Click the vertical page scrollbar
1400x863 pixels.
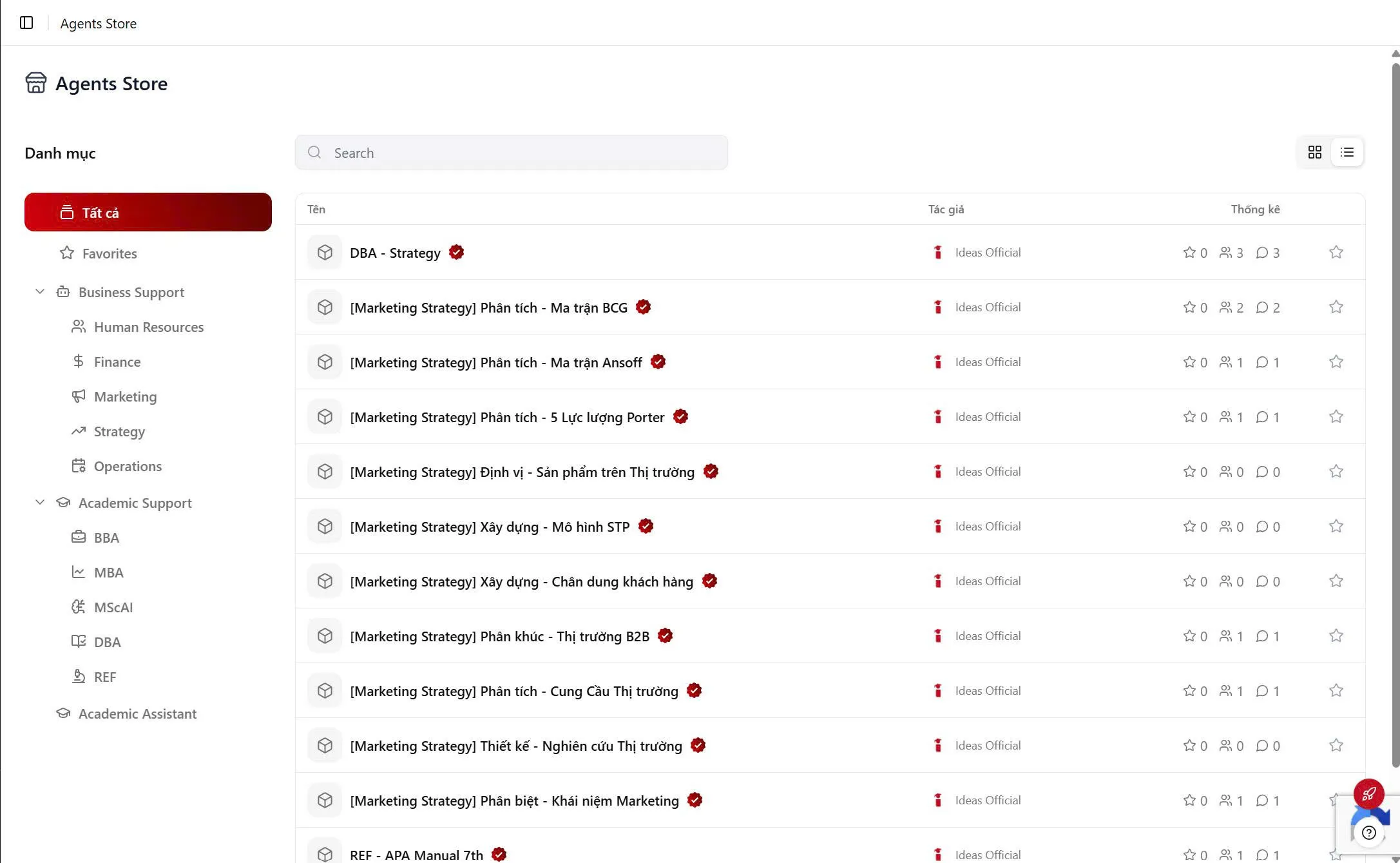pyautogui.click(x=1395, y=414)
